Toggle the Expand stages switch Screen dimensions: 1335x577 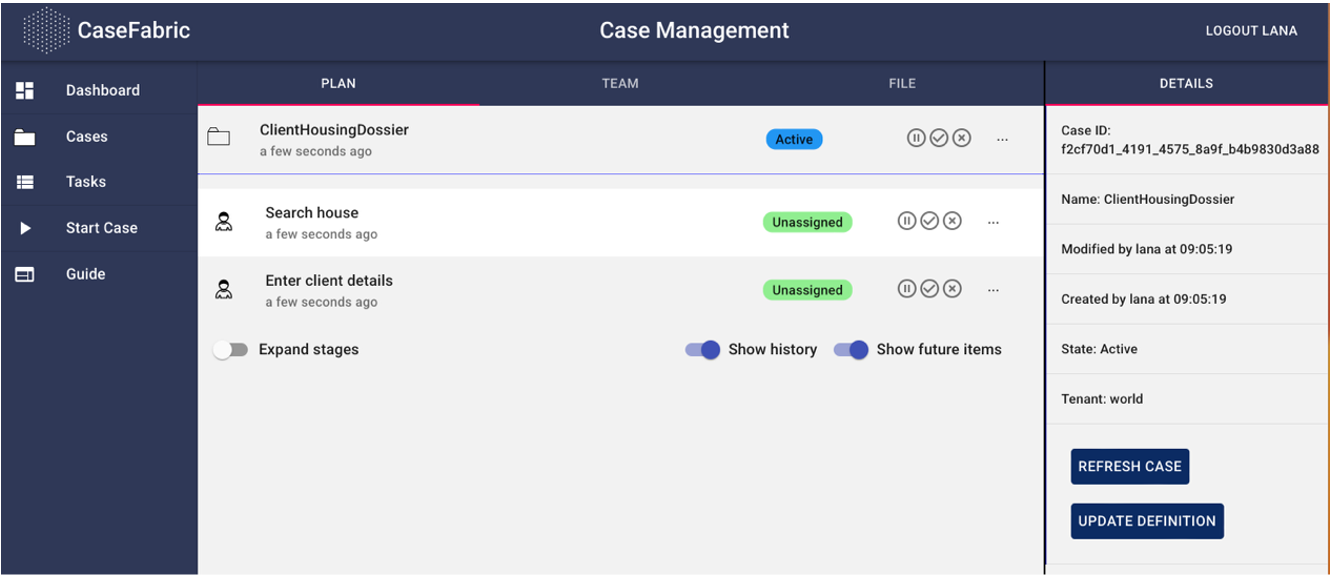point(231,350)
